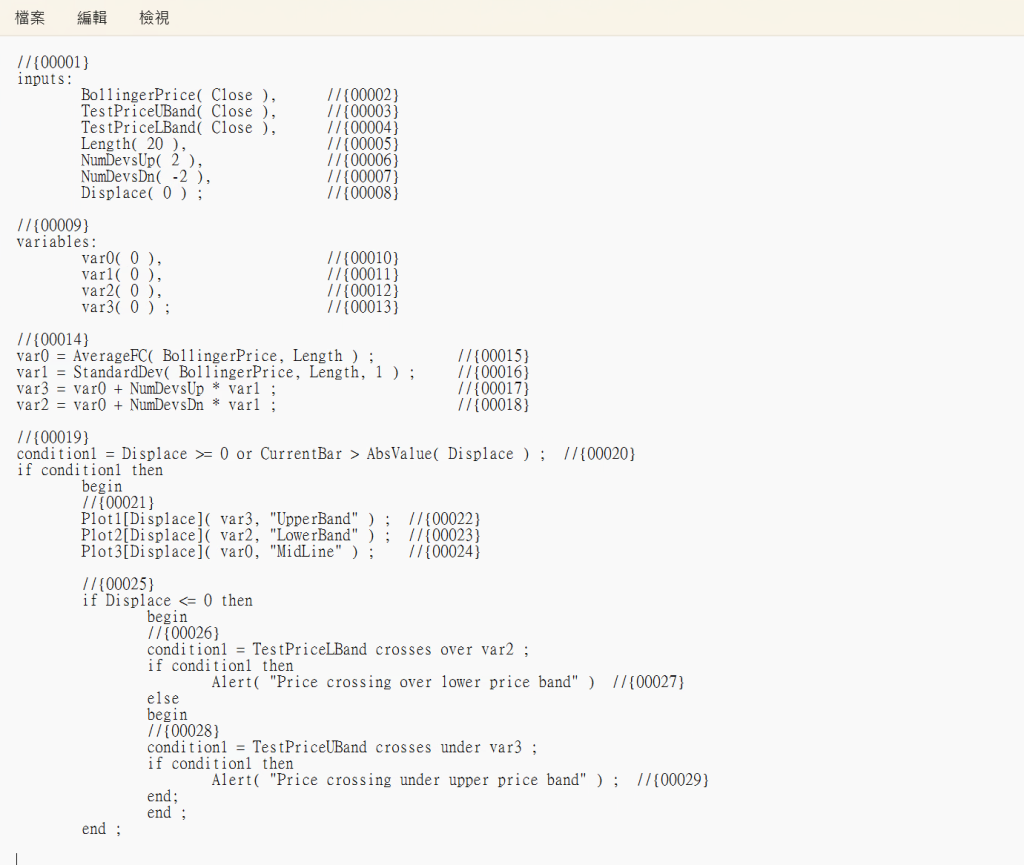Viewport: 1024px width, 865px height.
Task: Open the 檔案 (File) menu
Action: [30, 18]
